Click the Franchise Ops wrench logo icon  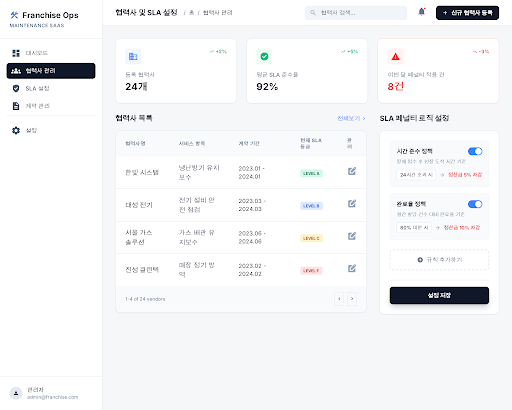click(14, 15)
